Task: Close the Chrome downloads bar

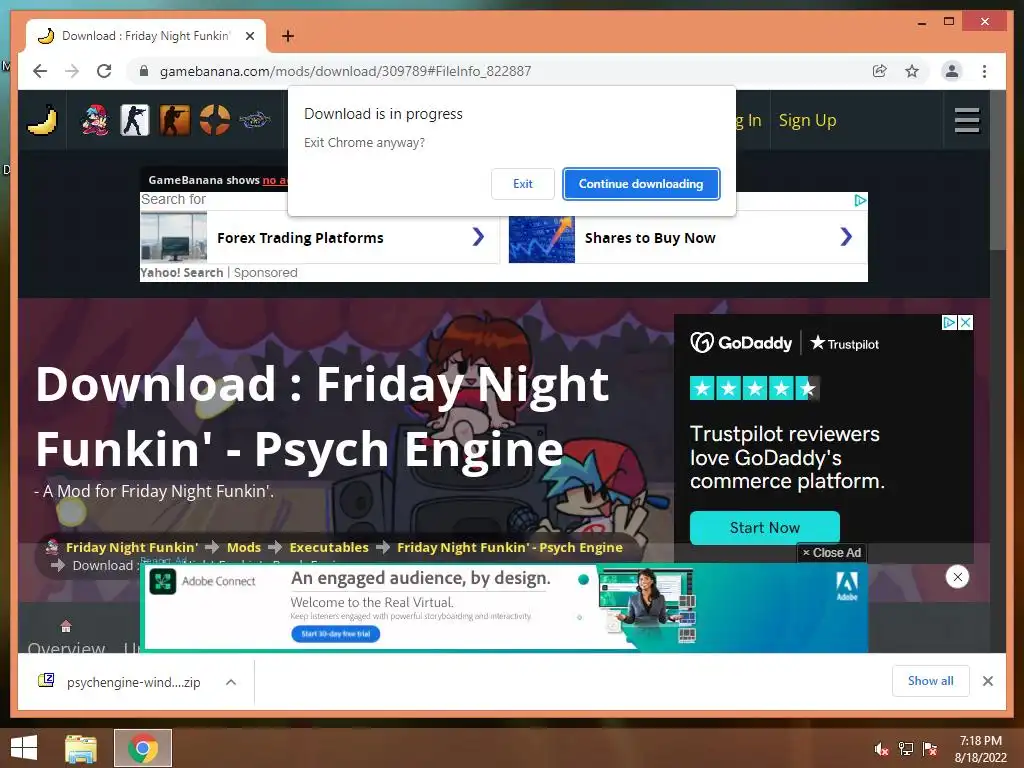Action: tap(987, 681)
